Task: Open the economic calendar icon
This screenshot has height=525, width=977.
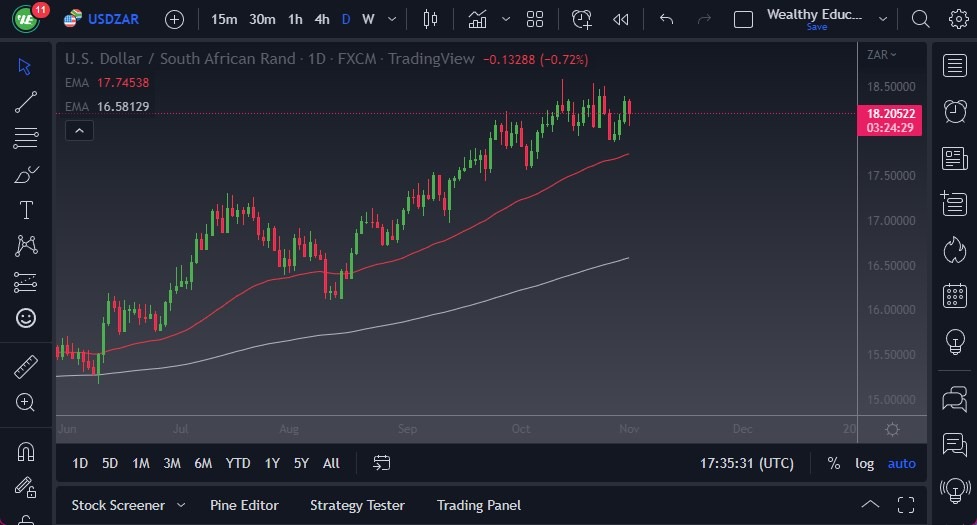Action: pos(955,295)
